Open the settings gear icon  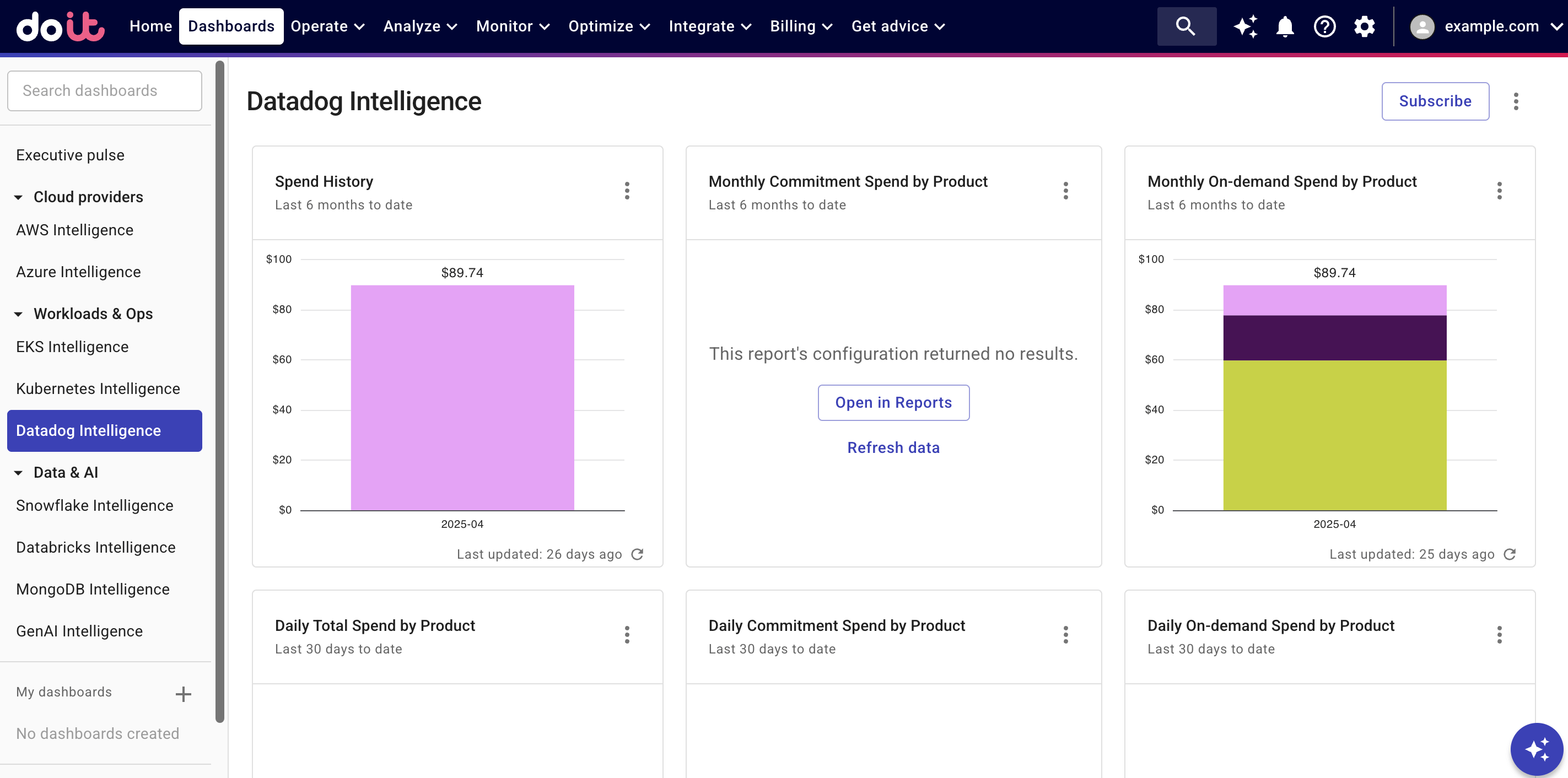[x=1364, y=26]
